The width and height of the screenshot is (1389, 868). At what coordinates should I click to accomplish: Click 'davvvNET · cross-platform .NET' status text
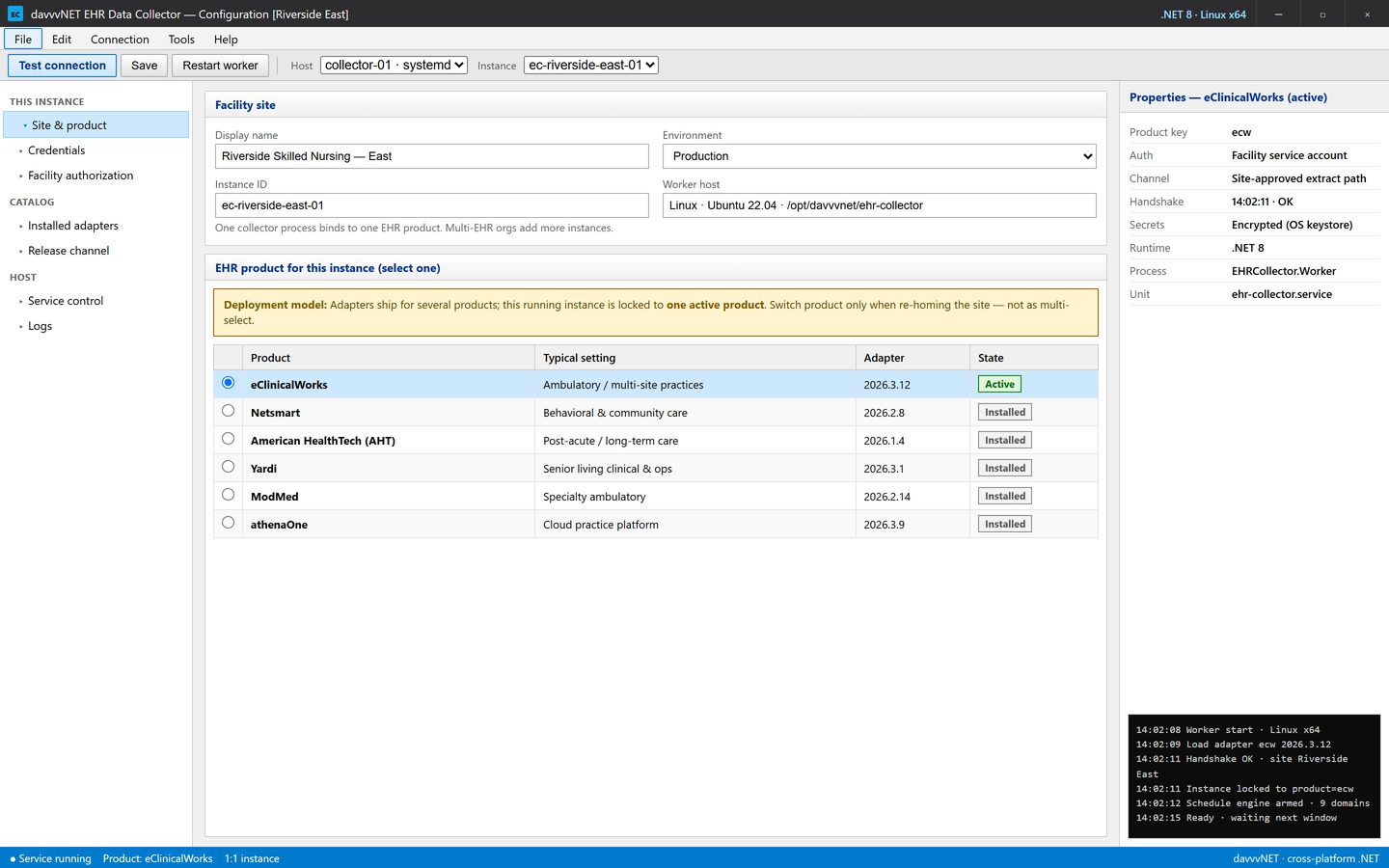coord(1306,858)
